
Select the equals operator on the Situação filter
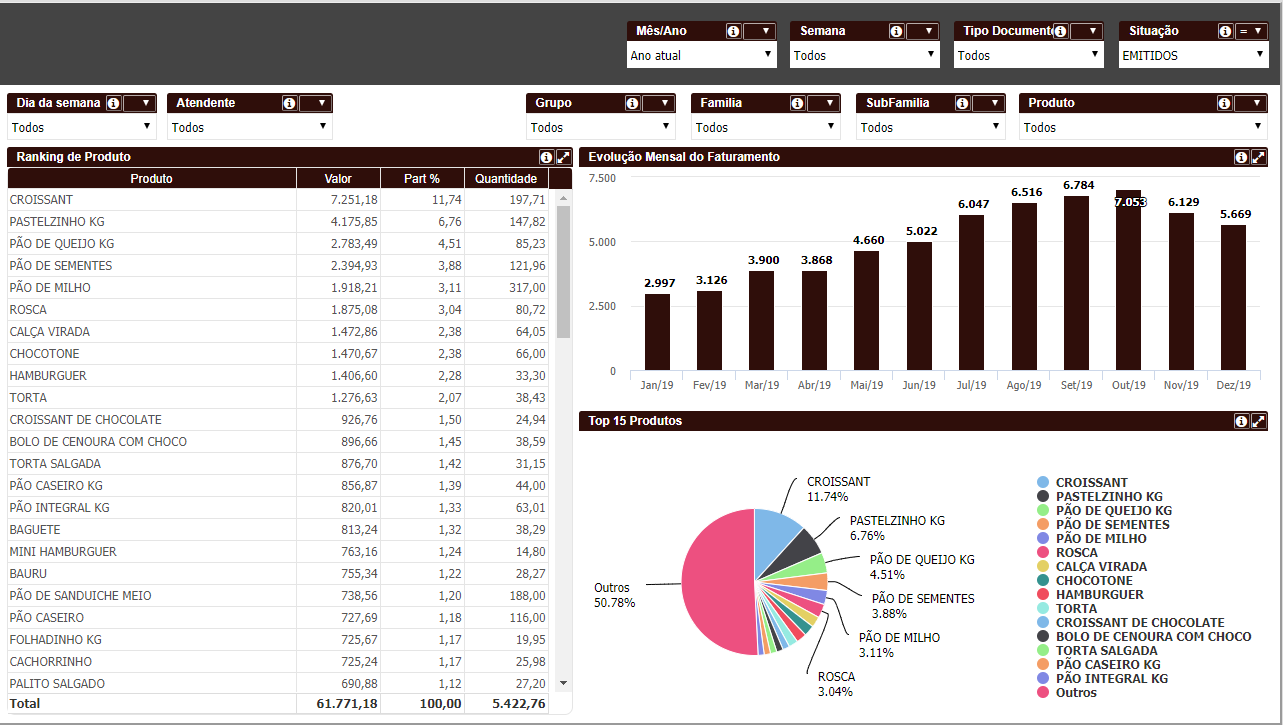pyautogui.click(x=1242, y=30)
